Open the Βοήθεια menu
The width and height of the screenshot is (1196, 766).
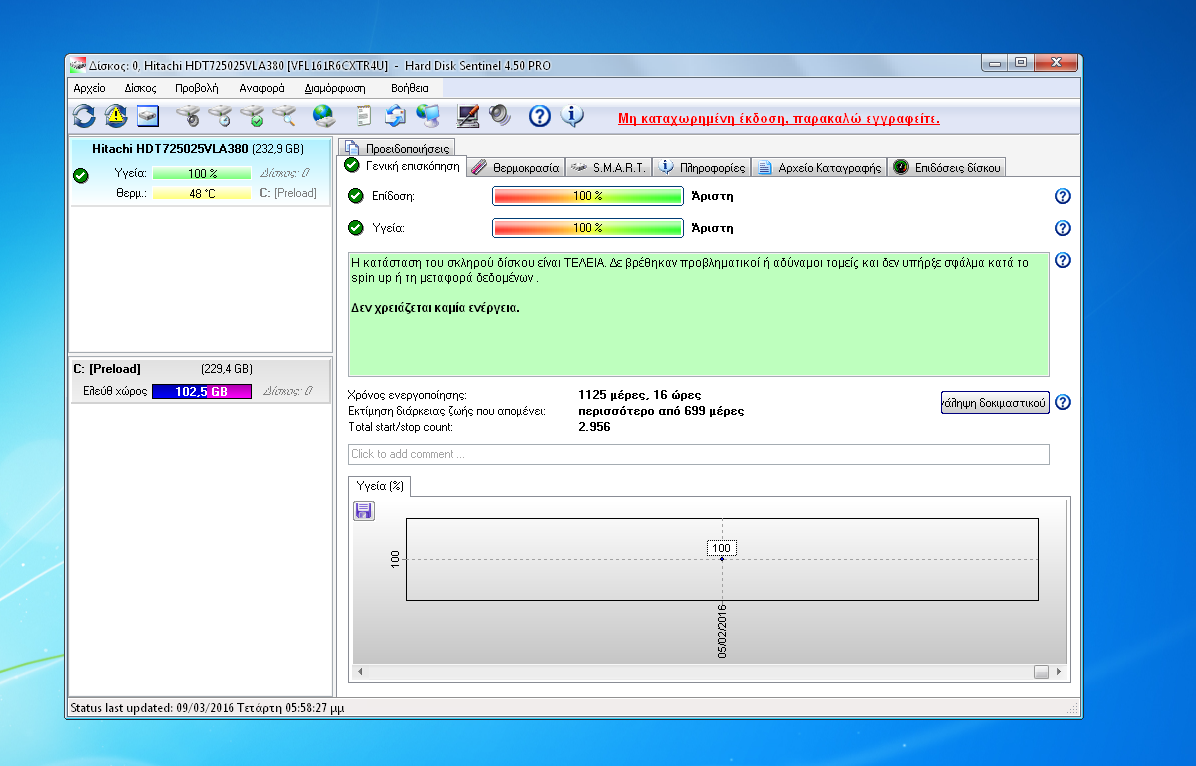[x=410, y=89]
